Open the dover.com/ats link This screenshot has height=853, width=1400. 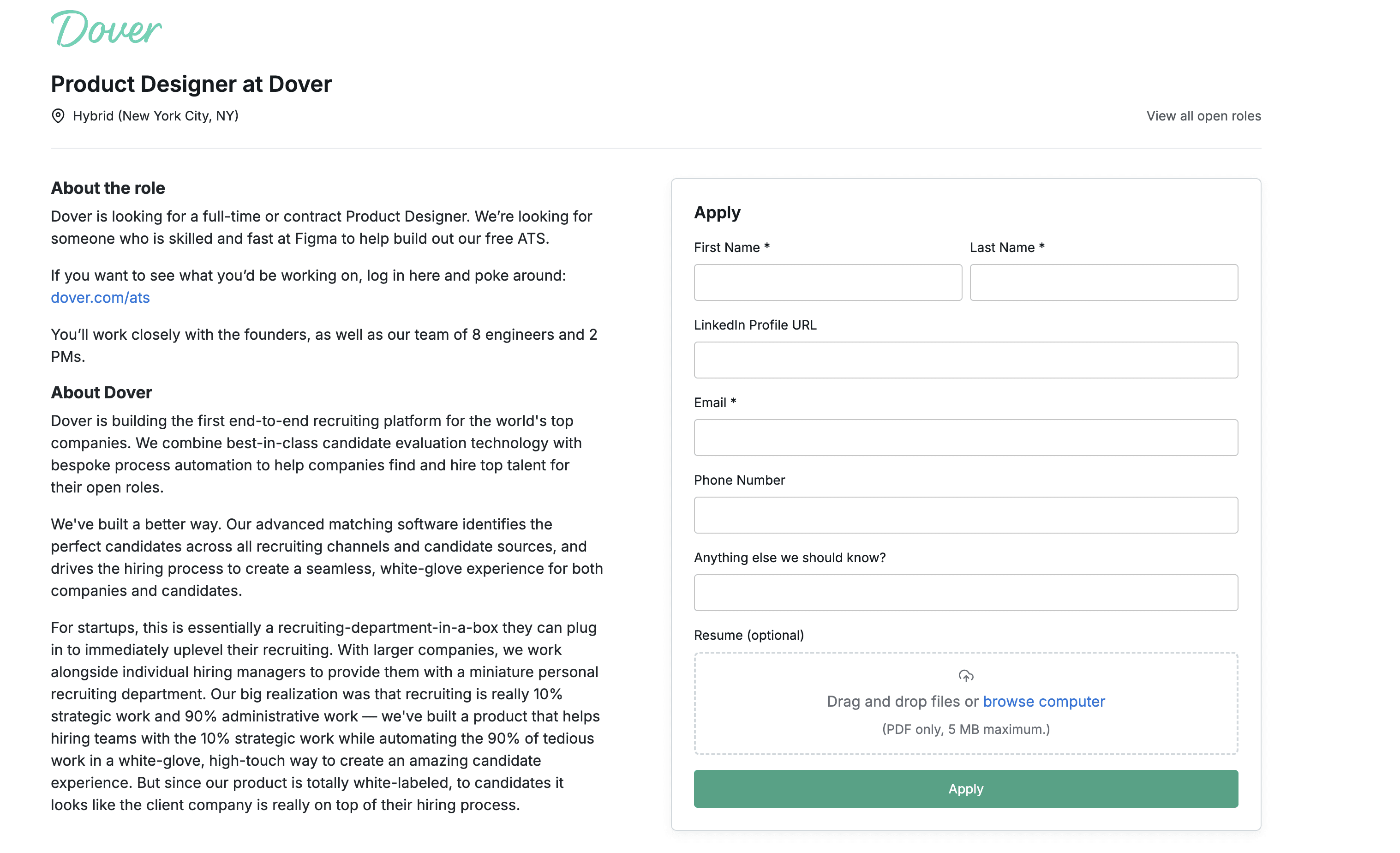pyautogui.click(x=100, y=298)
